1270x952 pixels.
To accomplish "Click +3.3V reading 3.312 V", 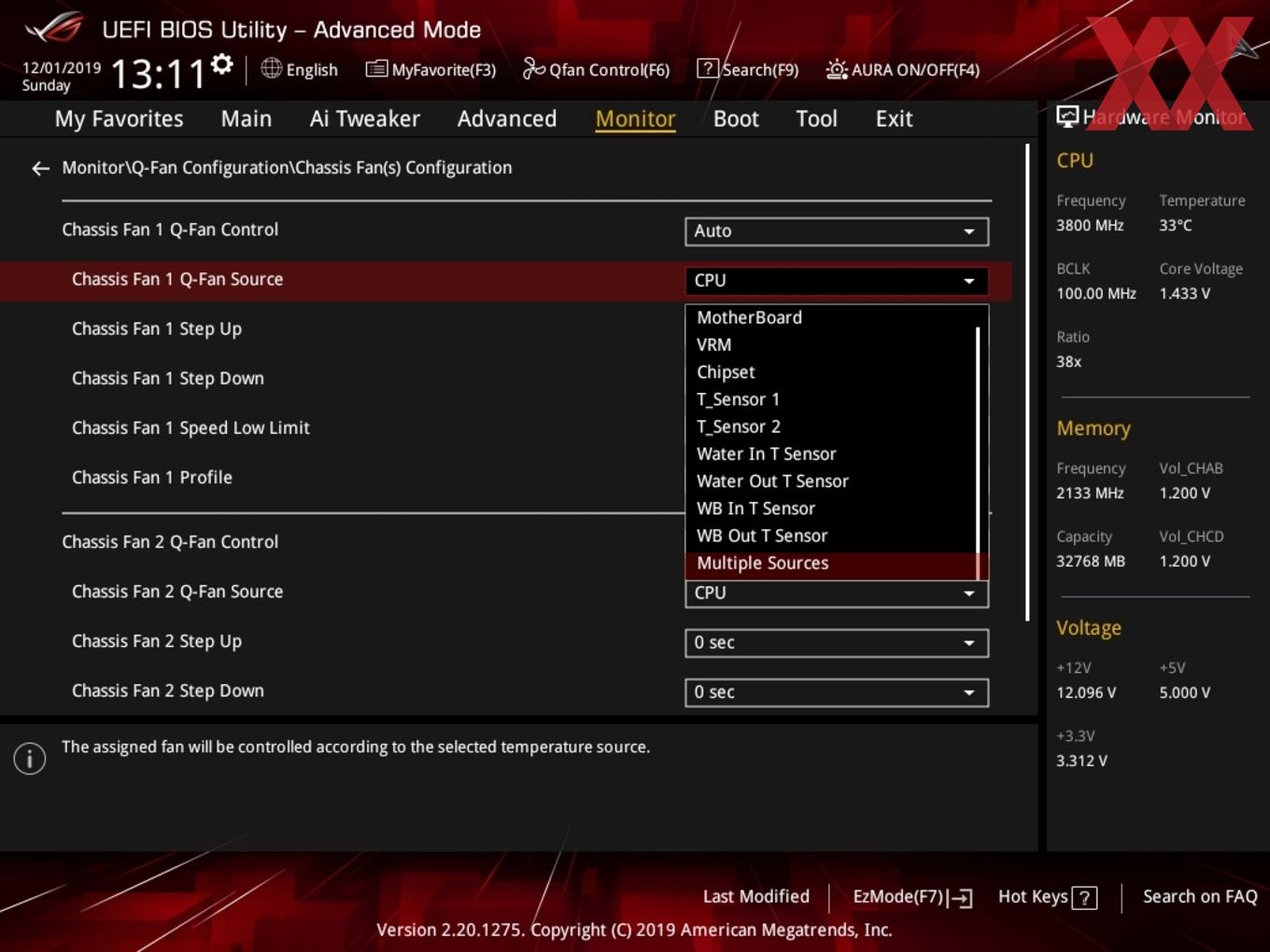I will pos(1081,762).
